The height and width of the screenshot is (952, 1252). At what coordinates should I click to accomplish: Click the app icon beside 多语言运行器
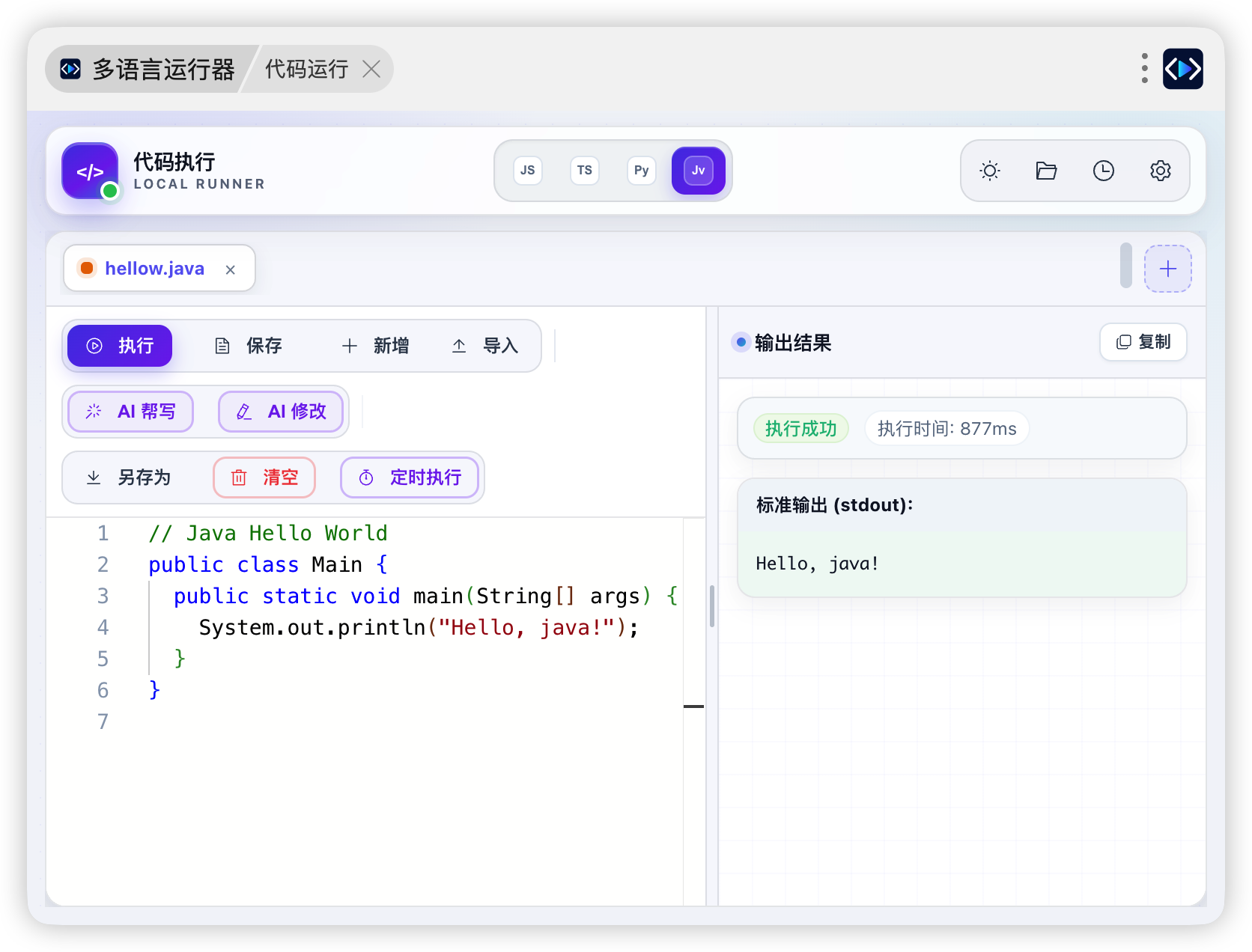(x=70, y=69)
